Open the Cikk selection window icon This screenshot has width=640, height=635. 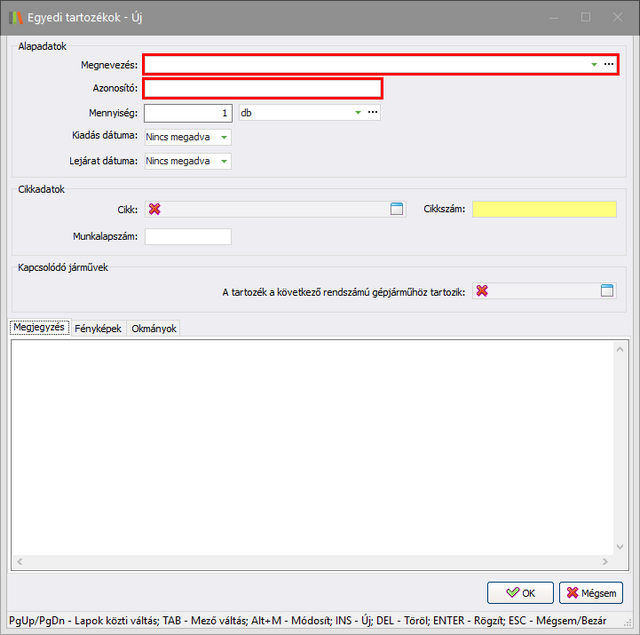tap(397, 209)
